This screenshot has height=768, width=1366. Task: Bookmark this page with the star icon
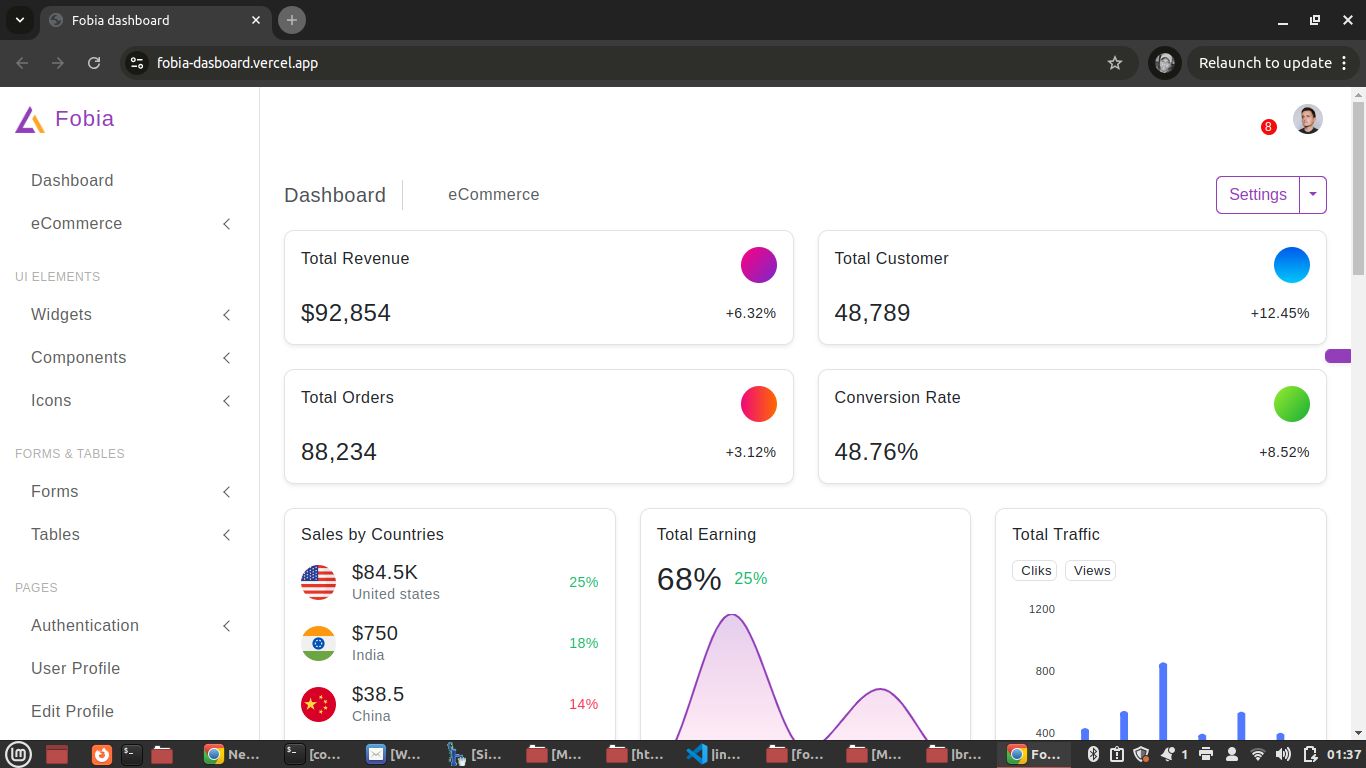click(x=1115, y=63)
